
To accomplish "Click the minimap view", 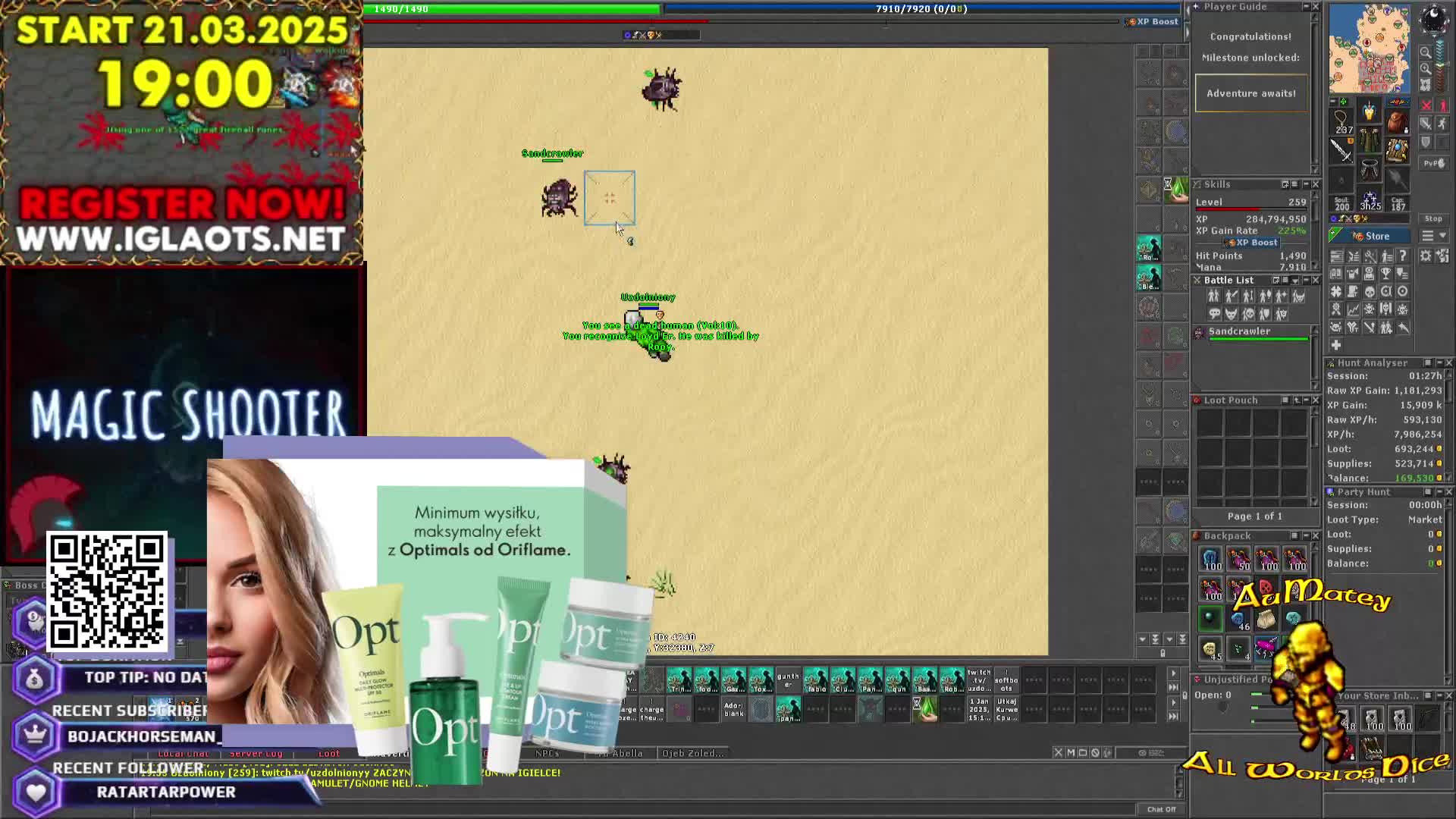I will [x=1370, y=49].
